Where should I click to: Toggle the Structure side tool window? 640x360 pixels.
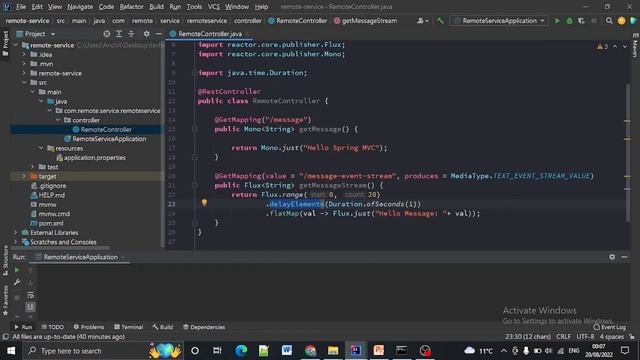[x=5, y=261]
